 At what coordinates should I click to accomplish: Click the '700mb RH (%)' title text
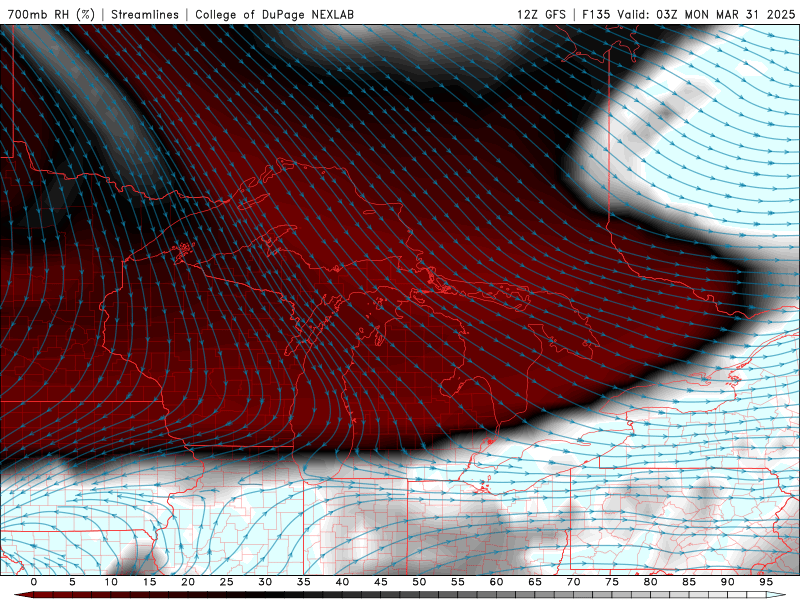click(51, 14)
